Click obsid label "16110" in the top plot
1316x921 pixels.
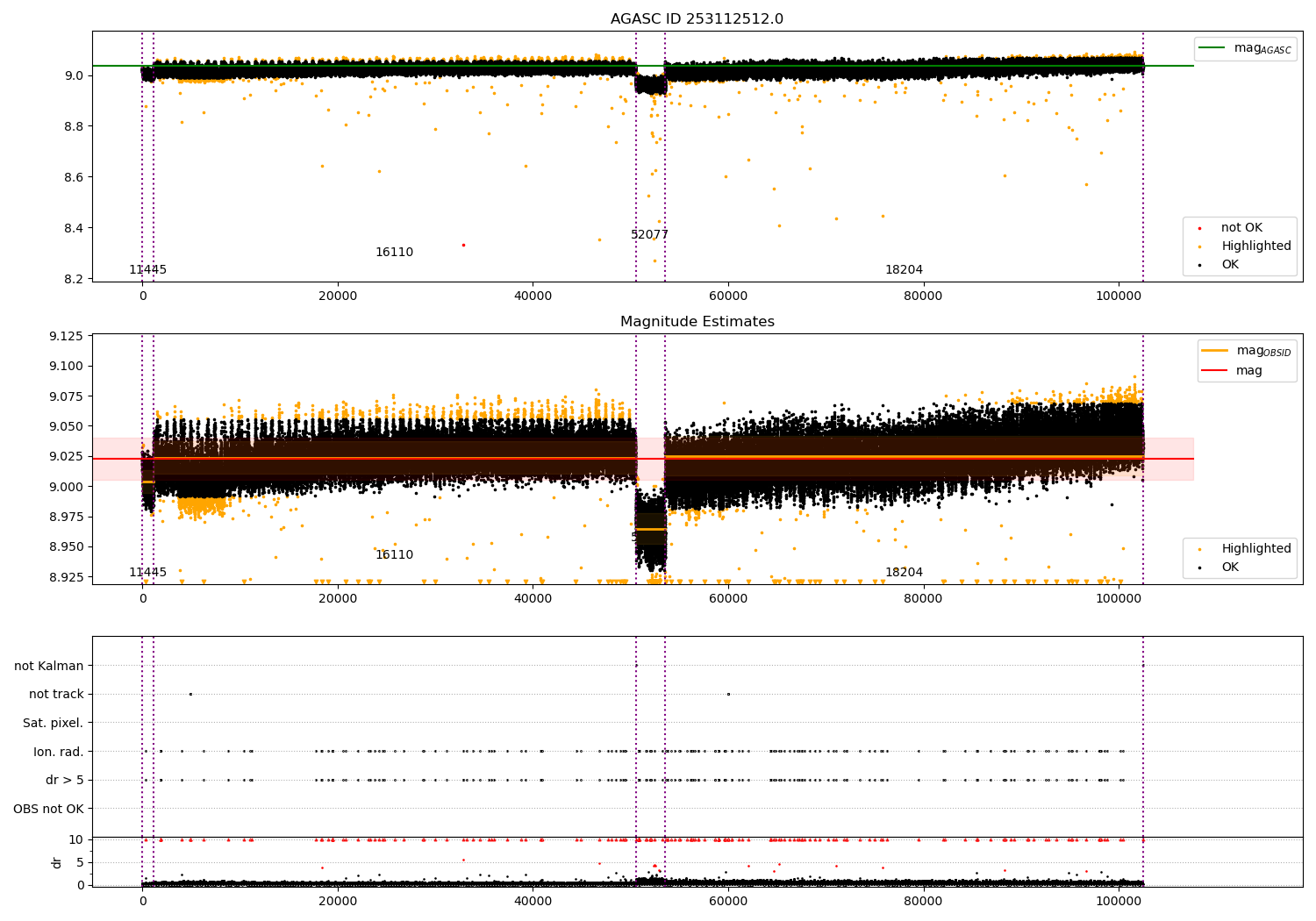(x=394, y=253)
